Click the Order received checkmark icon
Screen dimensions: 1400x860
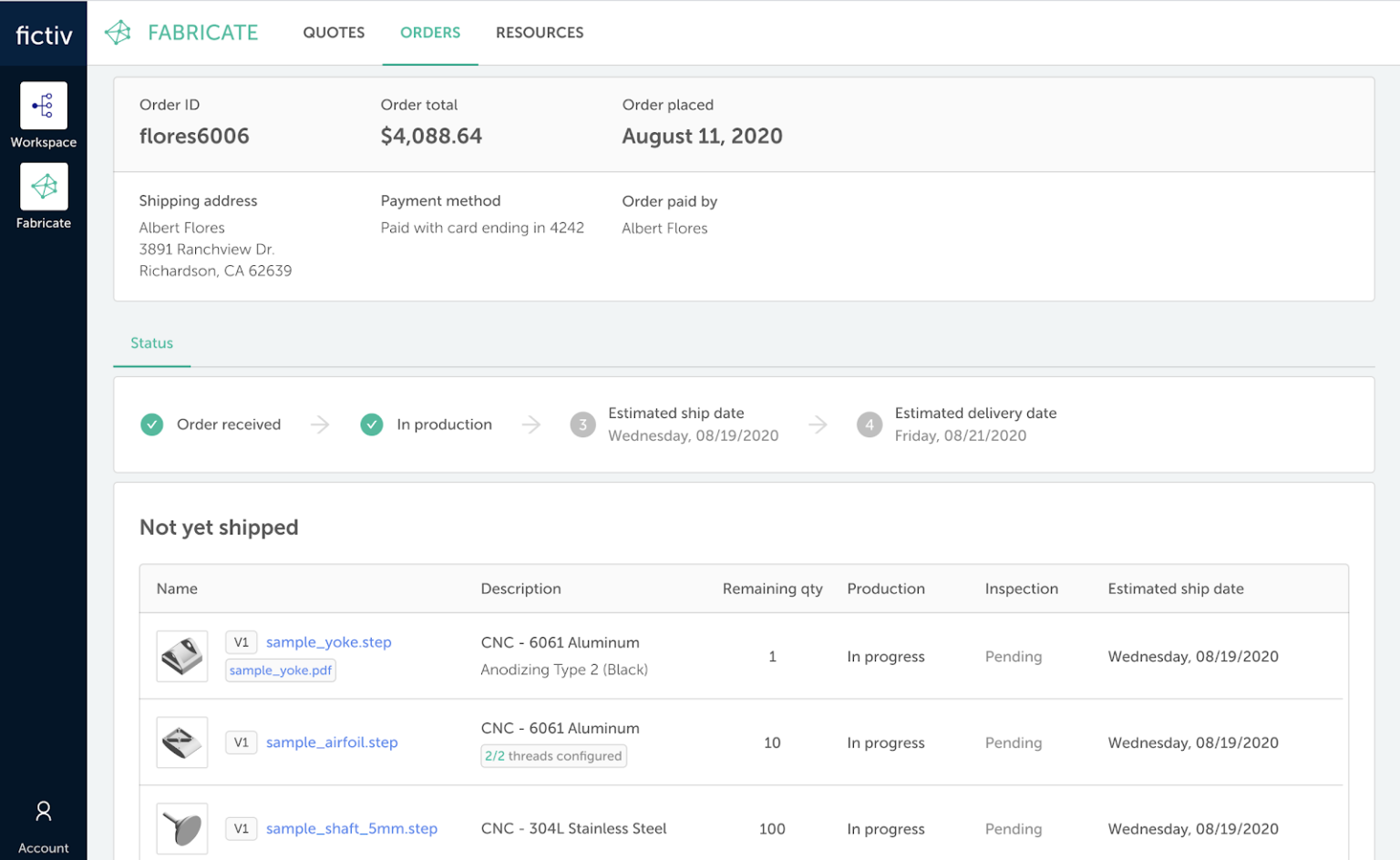point(152,425)
